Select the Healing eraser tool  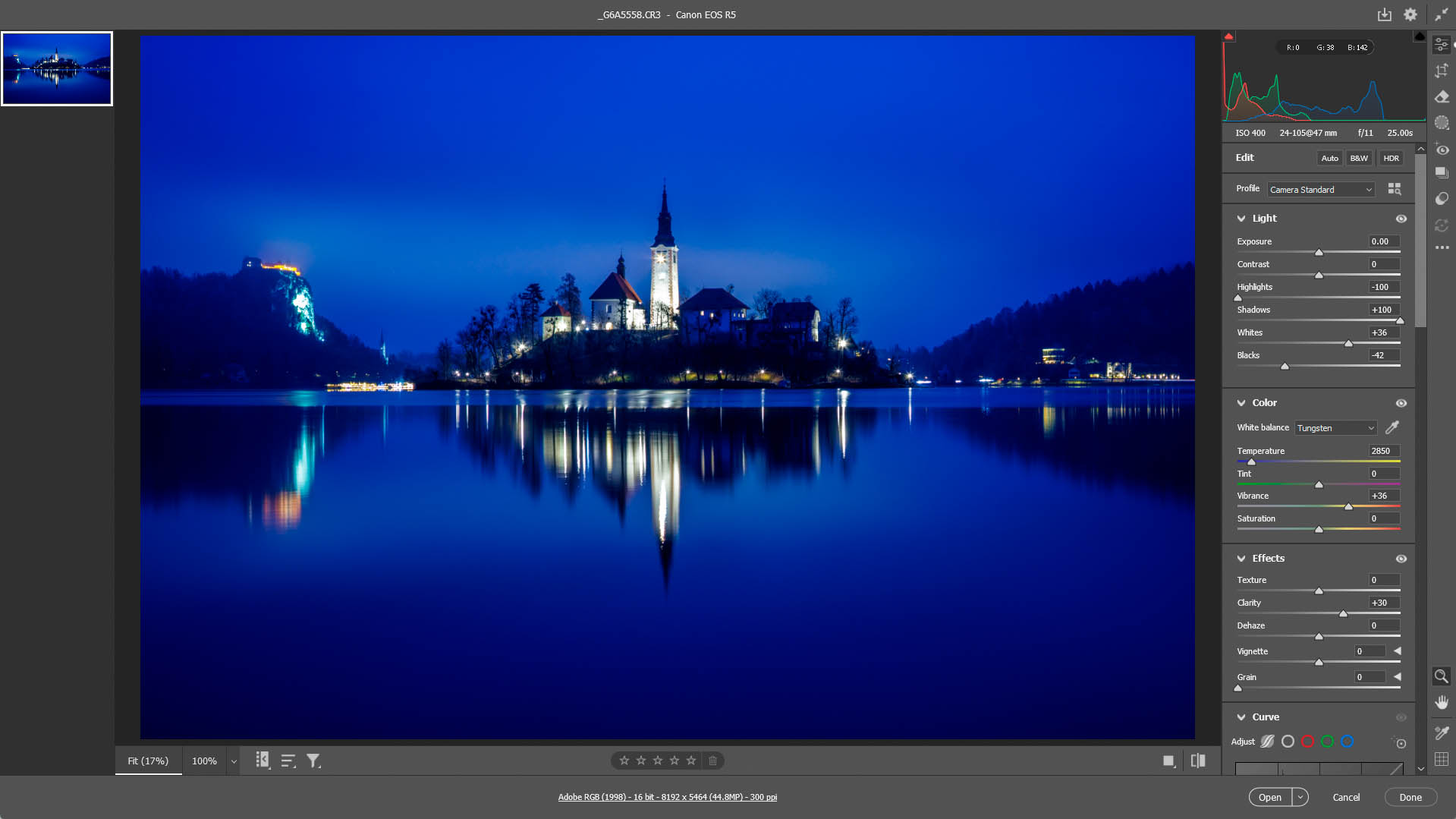[1442, 96]
